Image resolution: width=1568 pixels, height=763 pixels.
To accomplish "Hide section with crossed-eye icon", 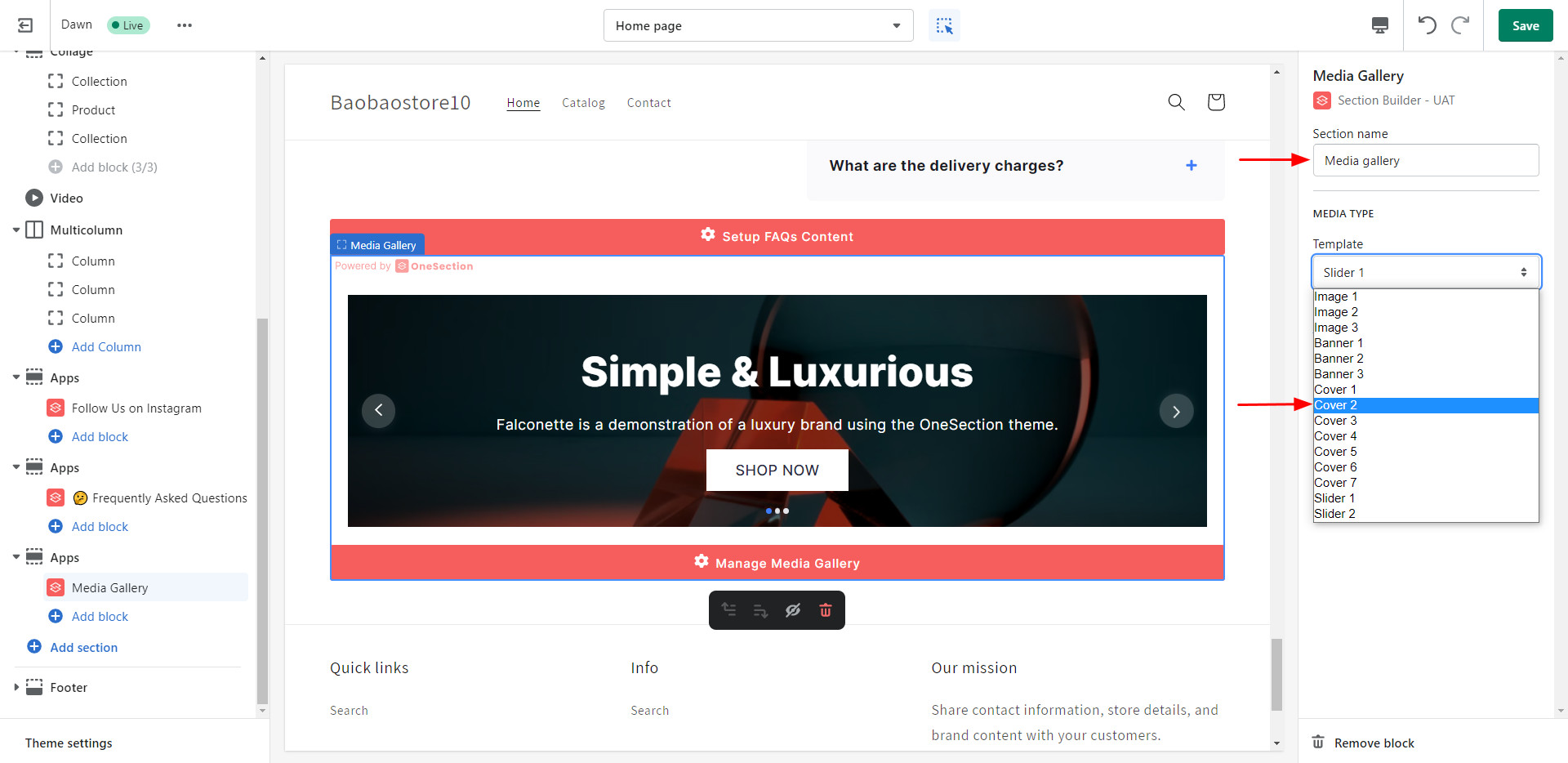I will (x=793, y=610).
